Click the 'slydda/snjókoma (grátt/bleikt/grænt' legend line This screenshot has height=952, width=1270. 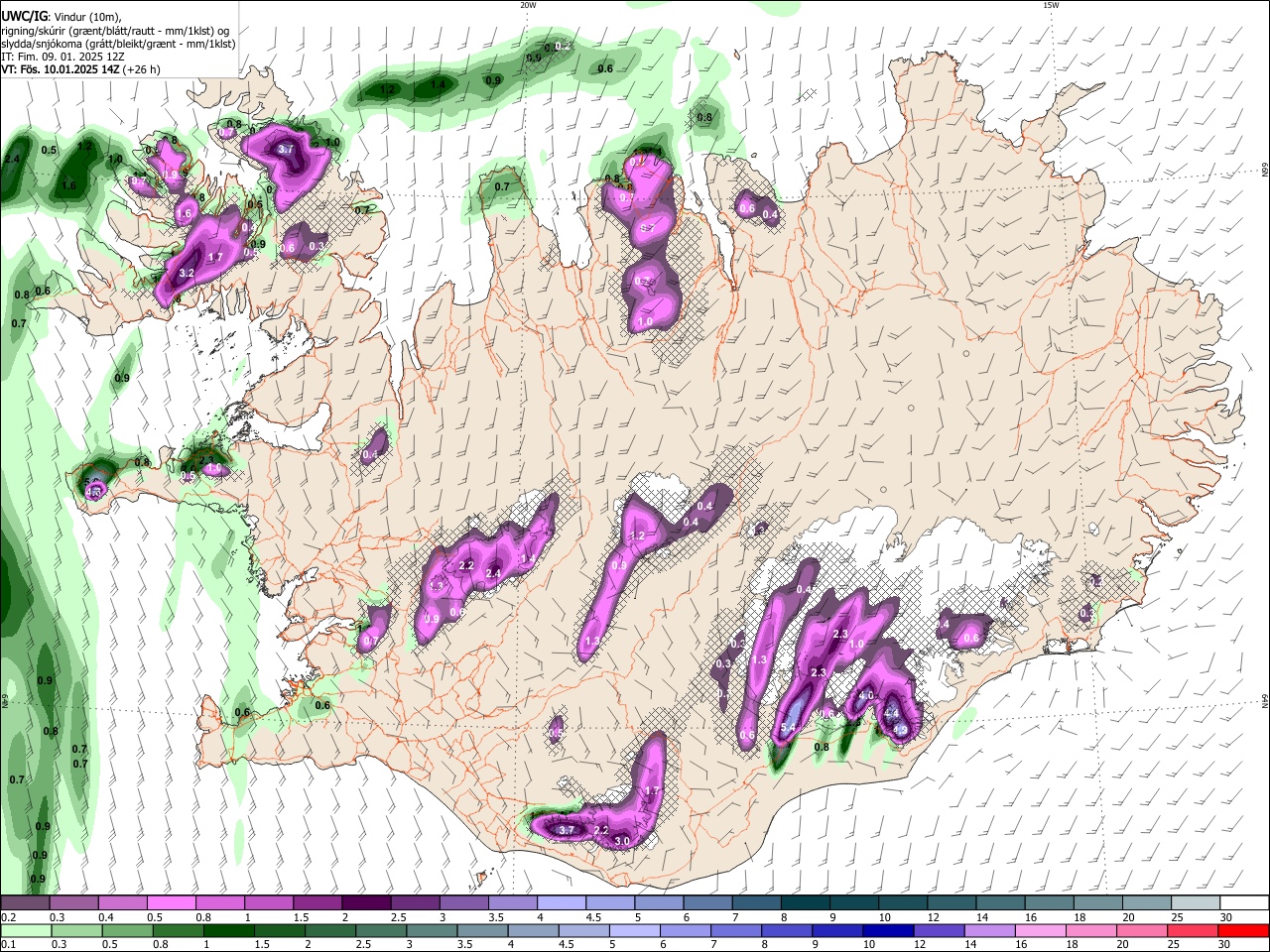click(118, 44)
